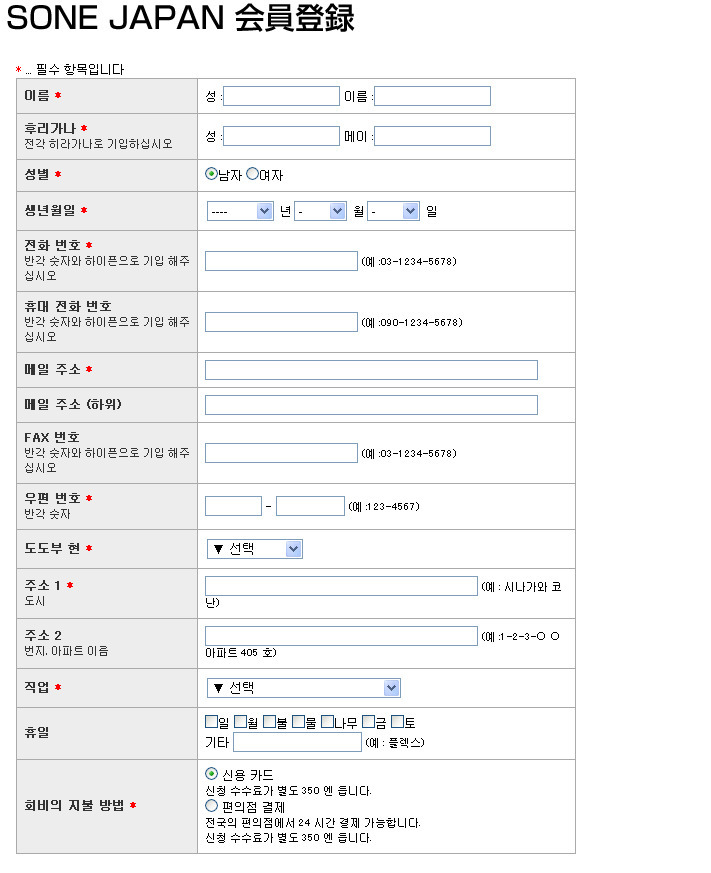Screen dimensions: 711x873
Task: Click the 이름 row 이름 input field
Action: click(432, 96)
